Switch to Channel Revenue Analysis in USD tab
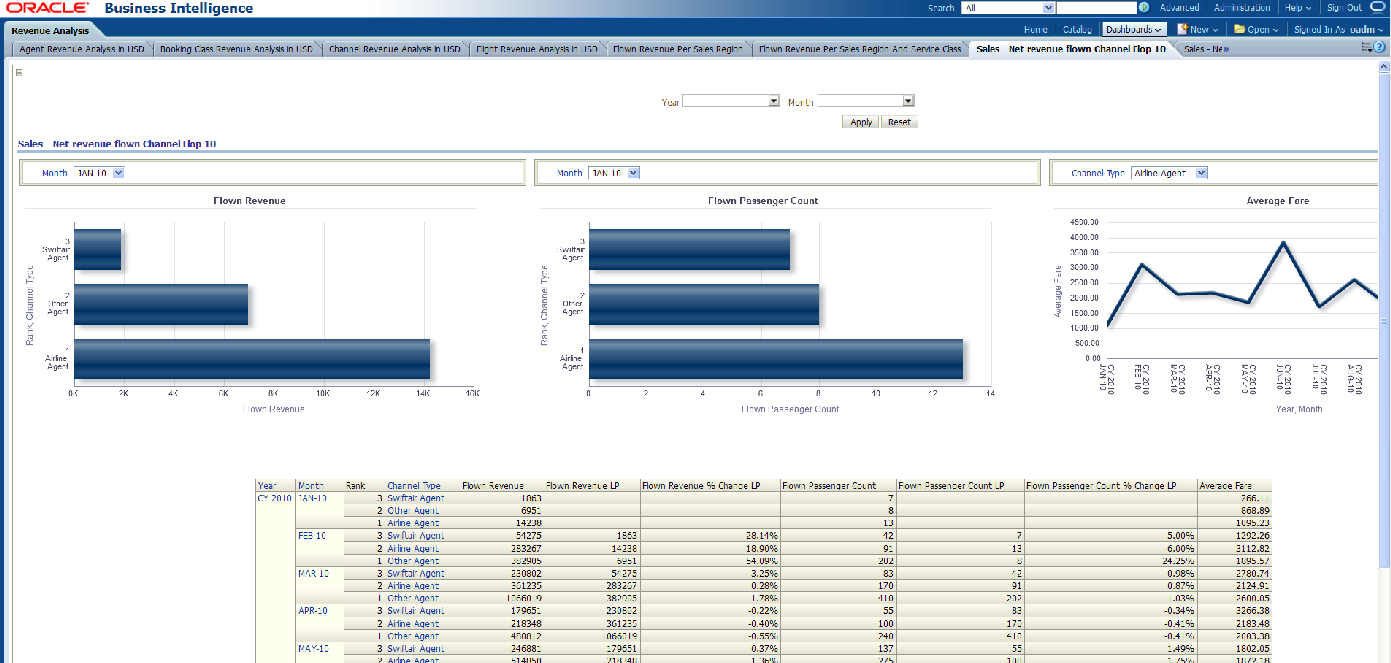The height and width of the screenshot is (663, 1391). pos(395,48)
